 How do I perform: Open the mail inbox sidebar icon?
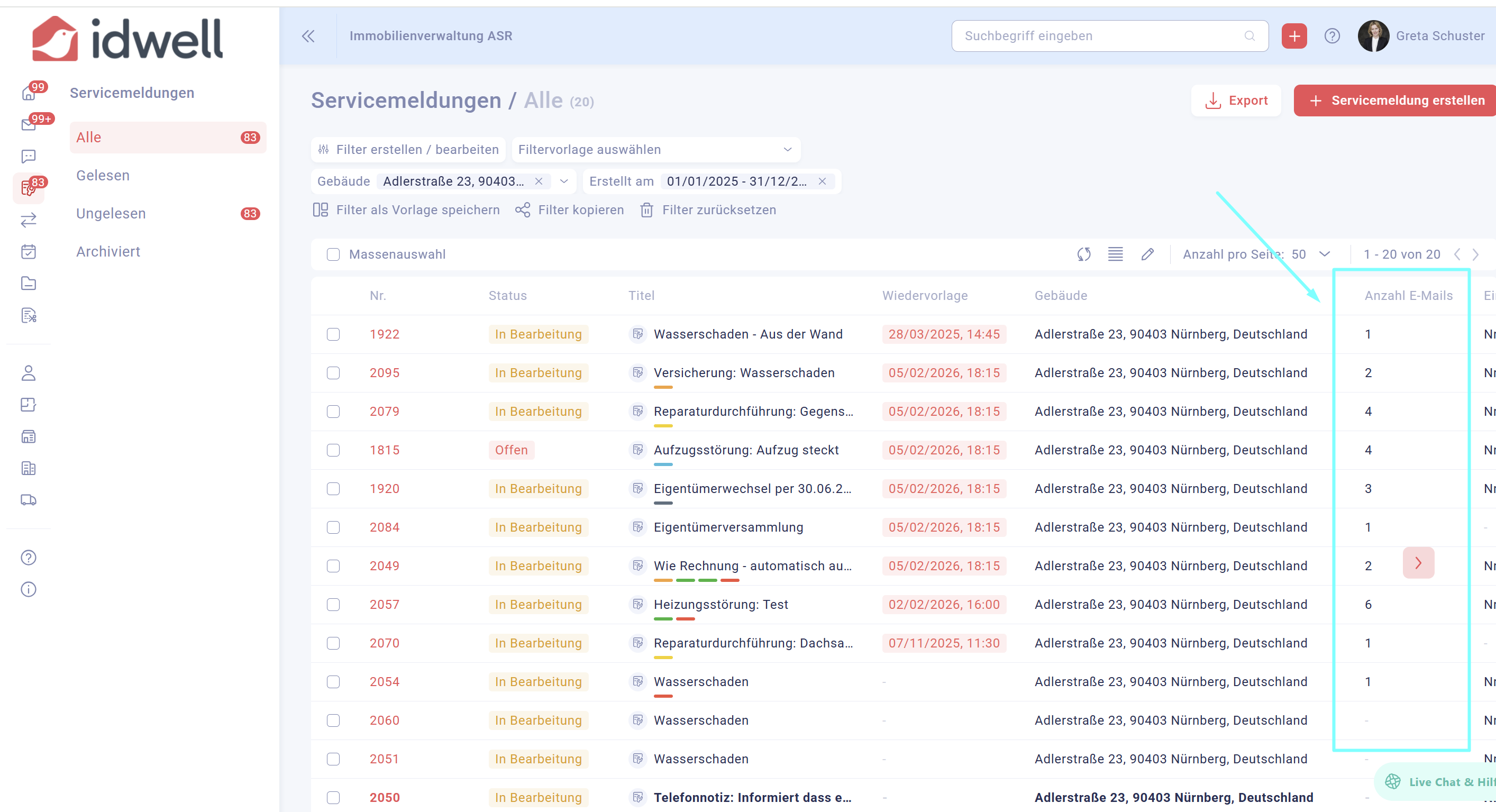click(29, 125)
